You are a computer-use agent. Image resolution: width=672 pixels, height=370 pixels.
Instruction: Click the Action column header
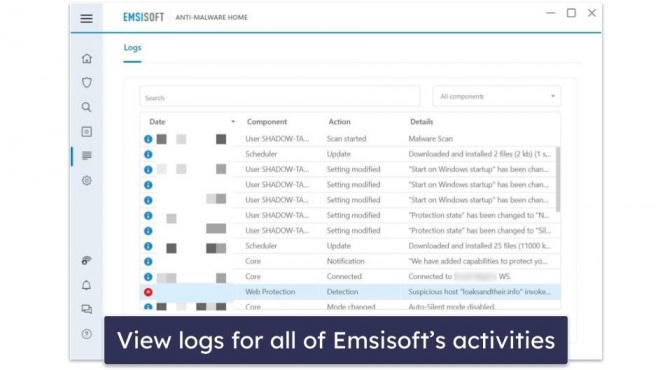pyautogui.click(x=339, y=122)
